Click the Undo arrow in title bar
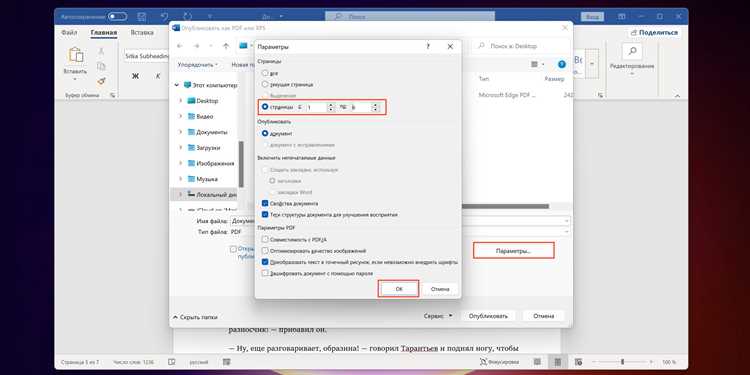Image resolution: width=750 pixels, height=375 pixels. pyautogui.click(x=165, y=16)
